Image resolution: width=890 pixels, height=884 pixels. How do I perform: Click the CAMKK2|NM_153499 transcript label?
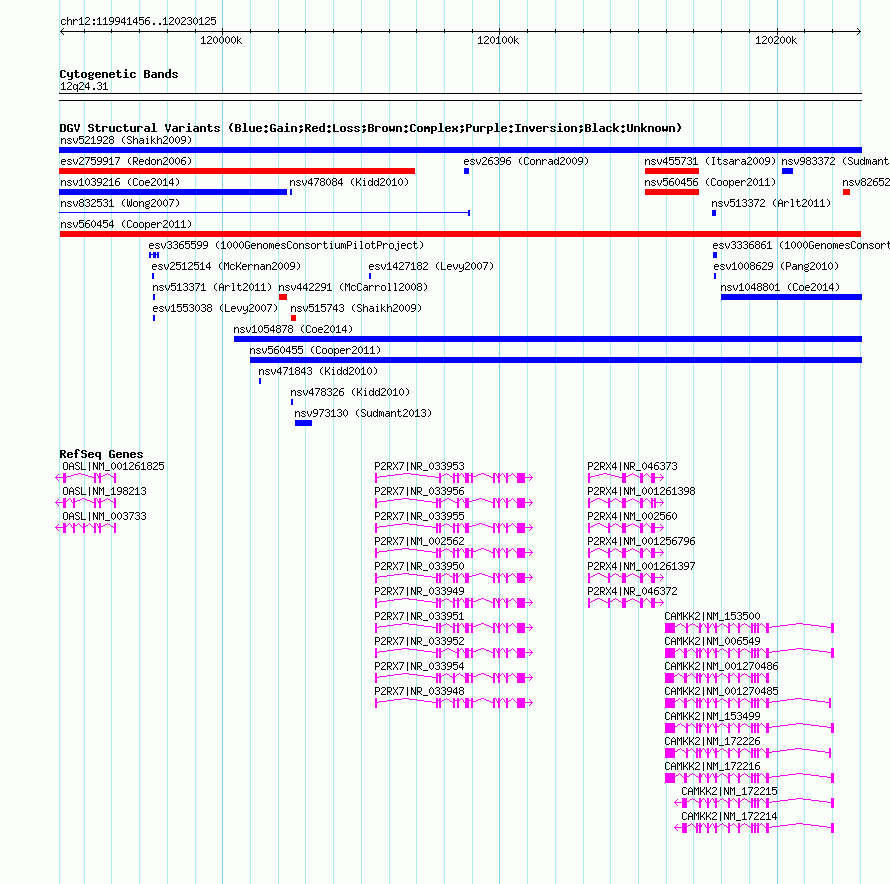coord(712,716)
